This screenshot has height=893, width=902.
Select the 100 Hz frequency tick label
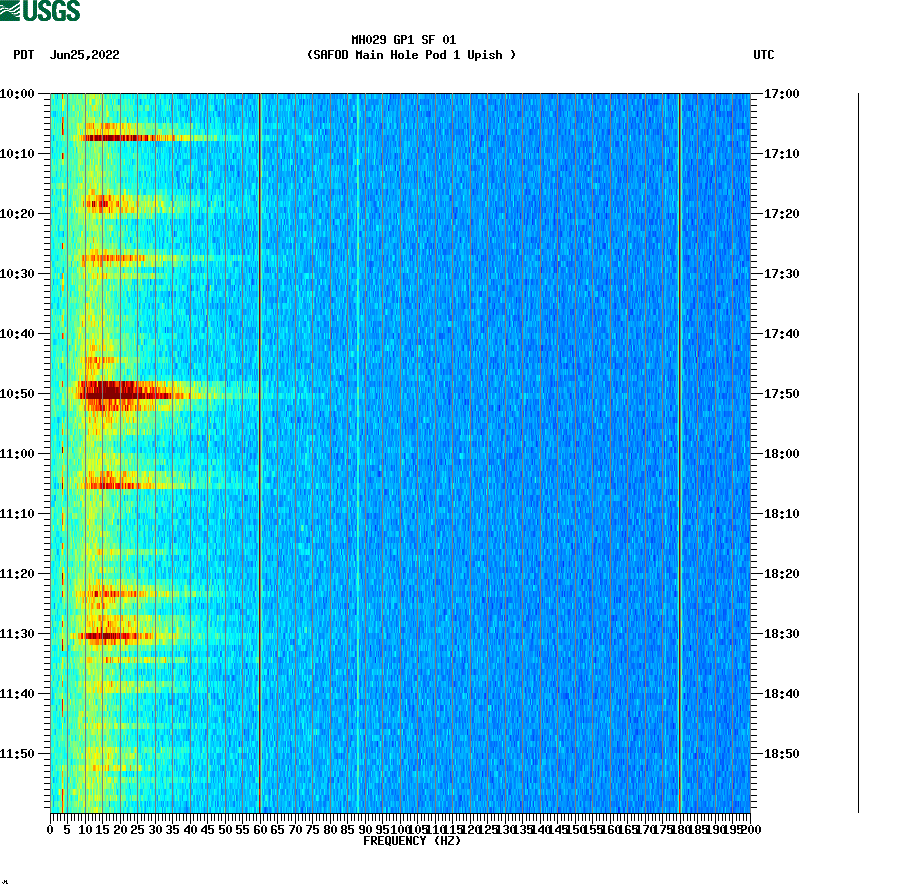click(400, 828)
